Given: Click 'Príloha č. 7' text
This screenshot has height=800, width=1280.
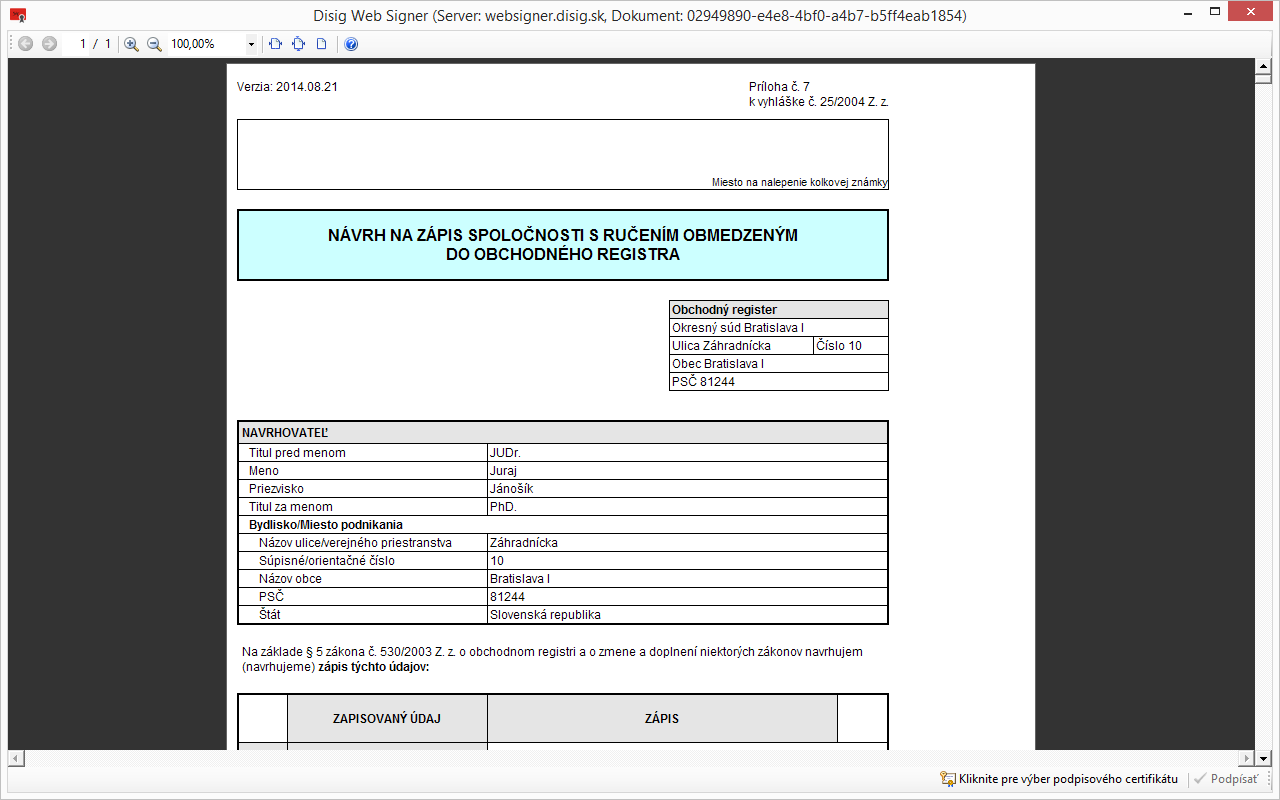Looking at the screenshot, I should 779,87.
